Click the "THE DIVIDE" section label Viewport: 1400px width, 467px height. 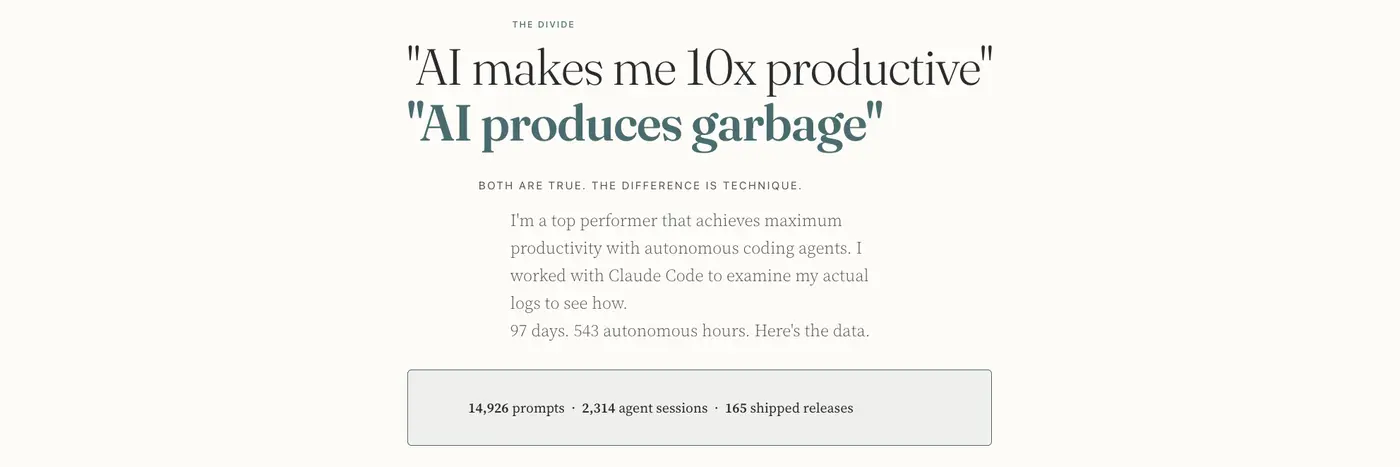point(543,25)
